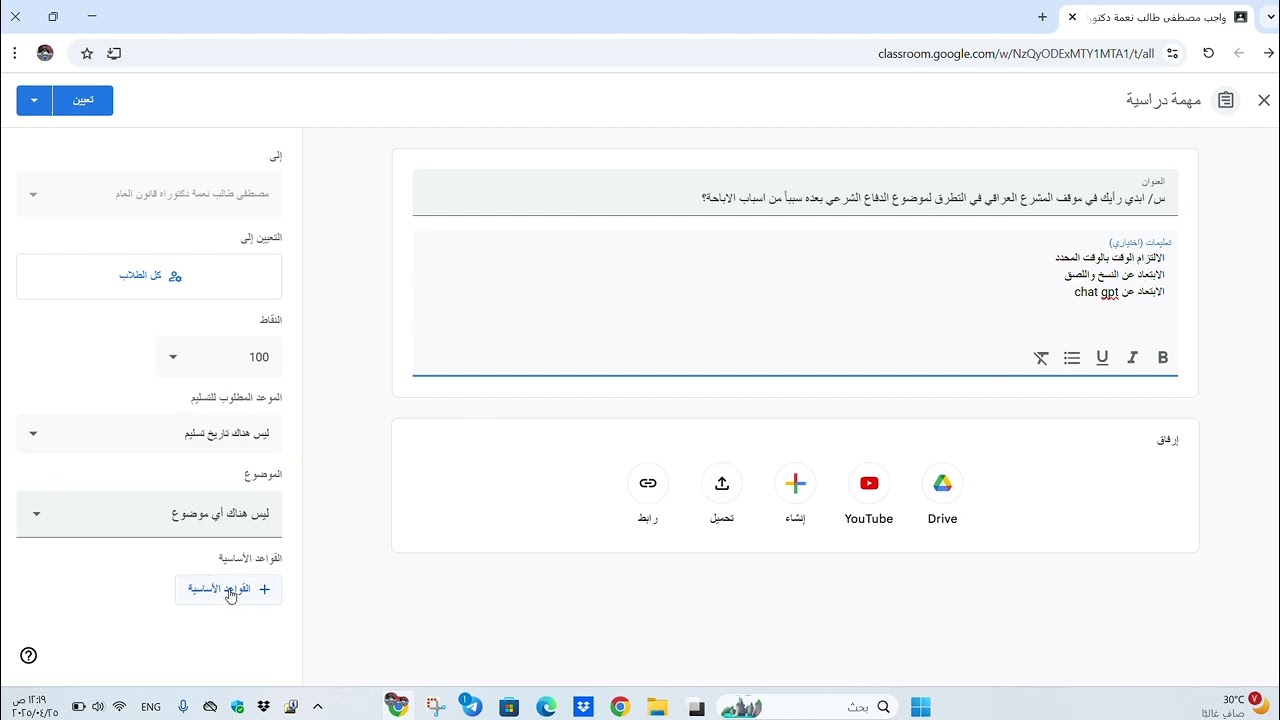Bookmark this page with the star icon

pyautogui.click(x=87, y=54)
